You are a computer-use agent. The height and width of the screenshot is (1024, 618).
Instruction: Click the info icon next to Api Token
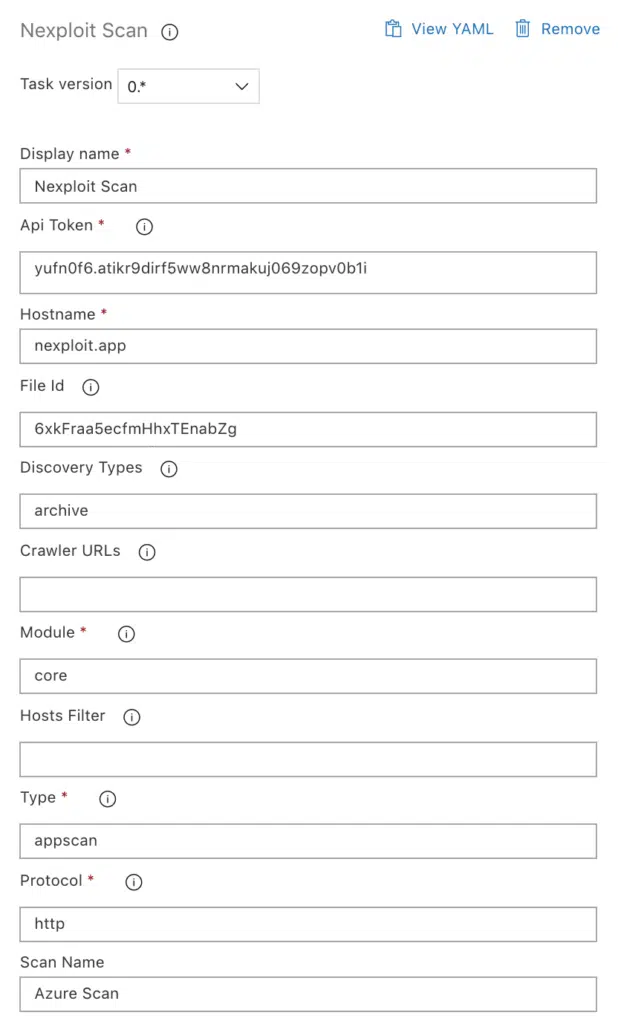(144, 227)
